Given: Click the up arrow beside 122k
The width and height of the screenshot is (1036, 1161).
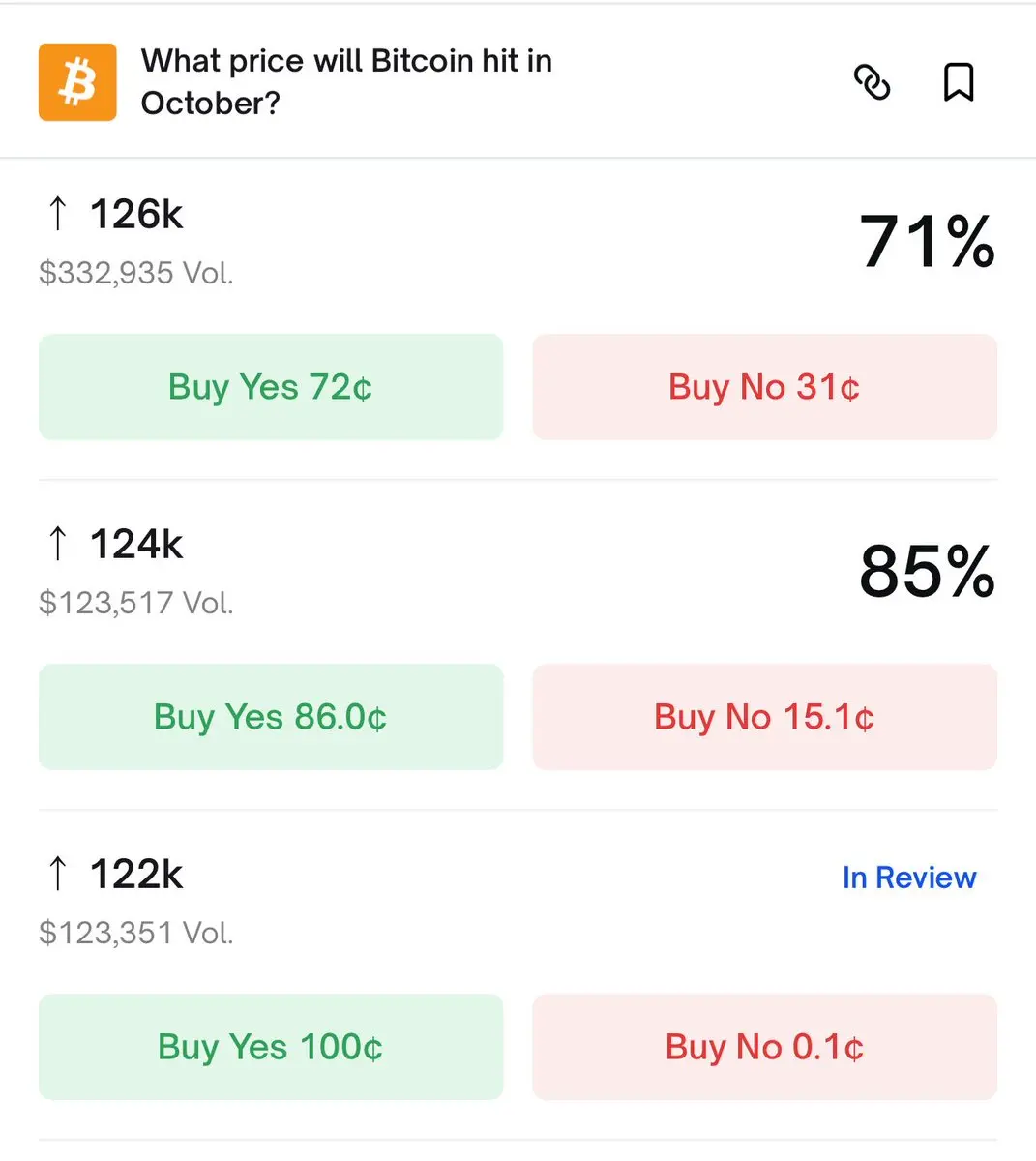Looking at the screenshot, I should point(58,874).
